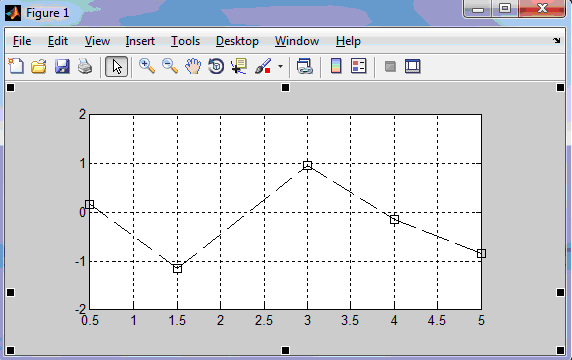572x360 pixels.
Task: Select the Brush data tool
Action: tap(263, 66)
